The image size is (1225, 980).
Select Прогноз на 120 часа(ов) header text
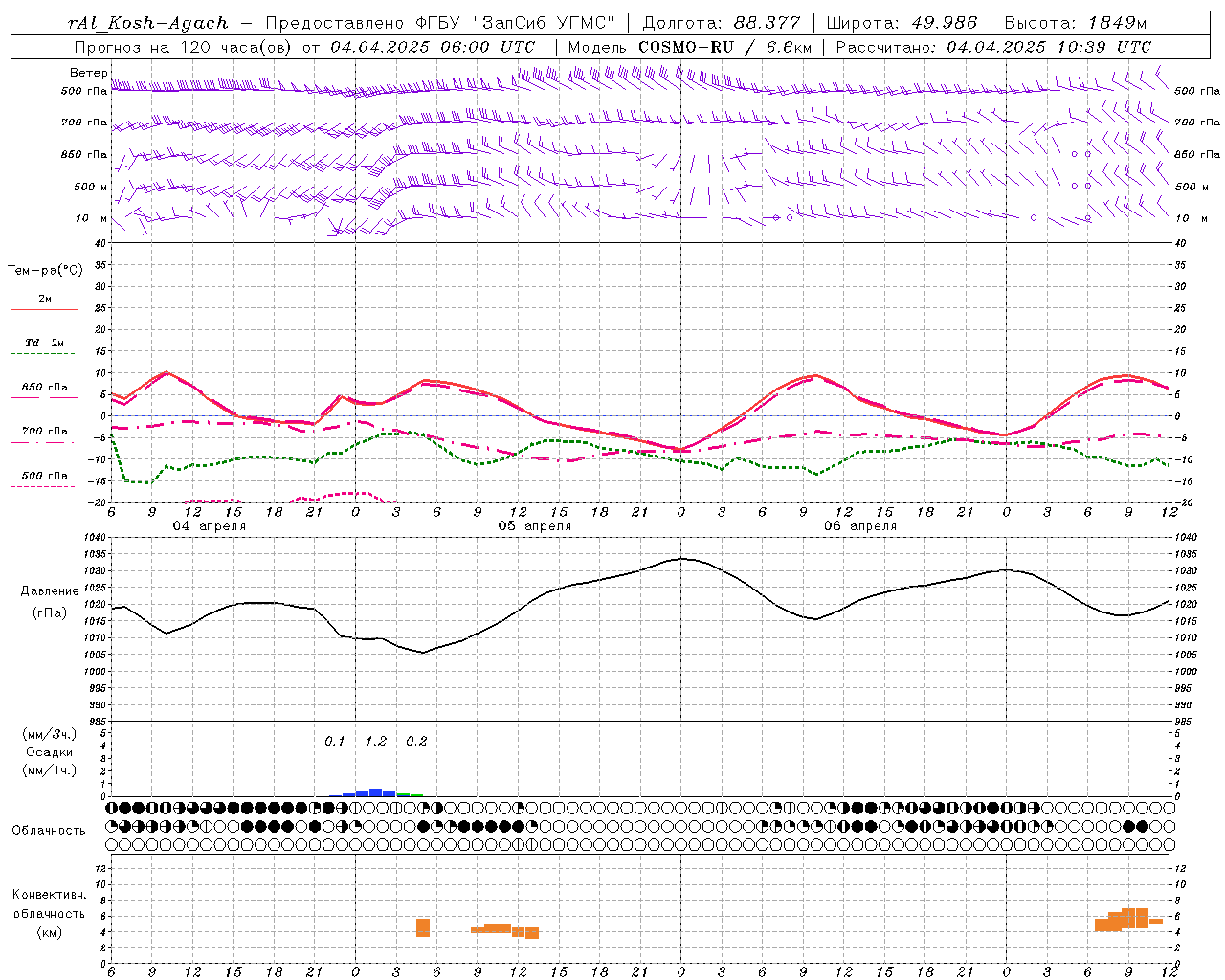pos(184,47)
